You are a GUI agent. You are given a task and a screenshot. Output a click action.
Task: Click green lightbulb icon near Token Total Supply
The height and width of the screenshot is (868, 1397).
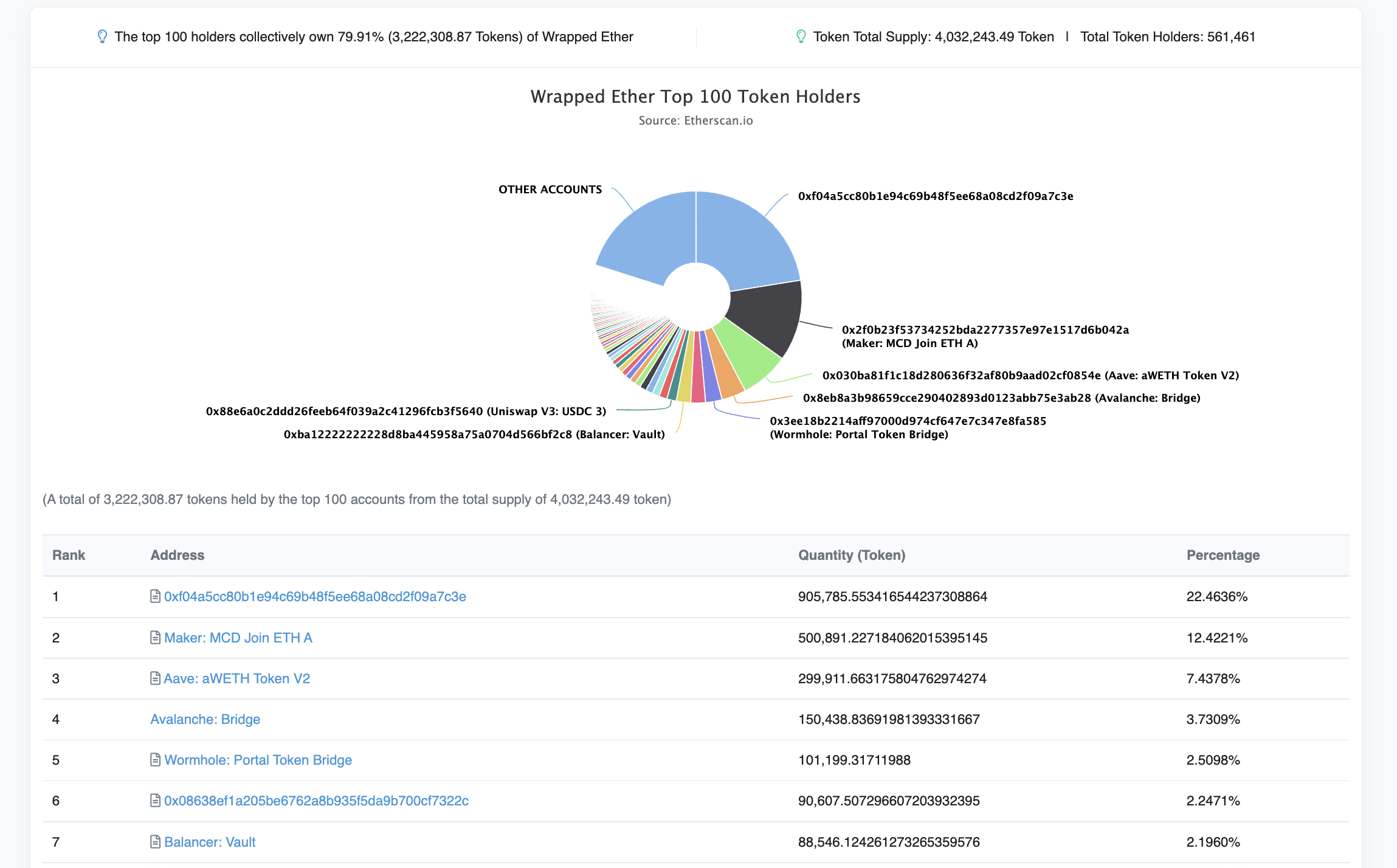pos(801,36)
